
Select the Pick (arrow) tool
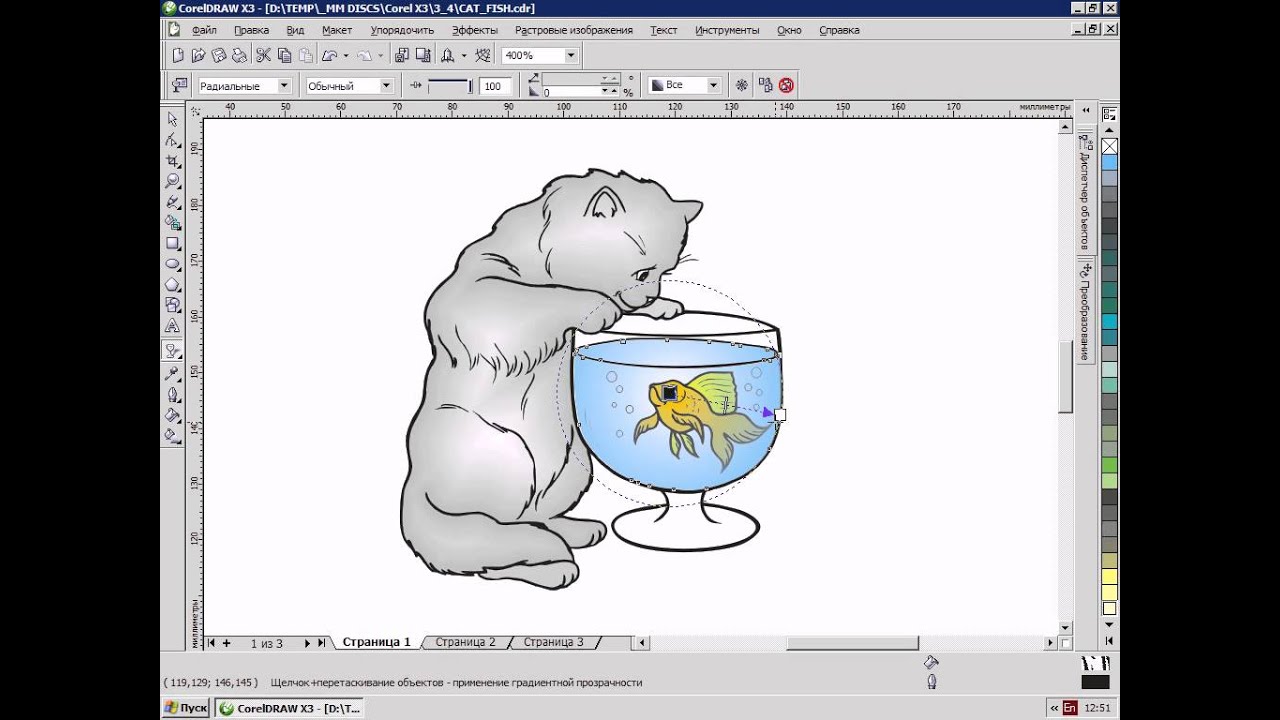[172, 118]
